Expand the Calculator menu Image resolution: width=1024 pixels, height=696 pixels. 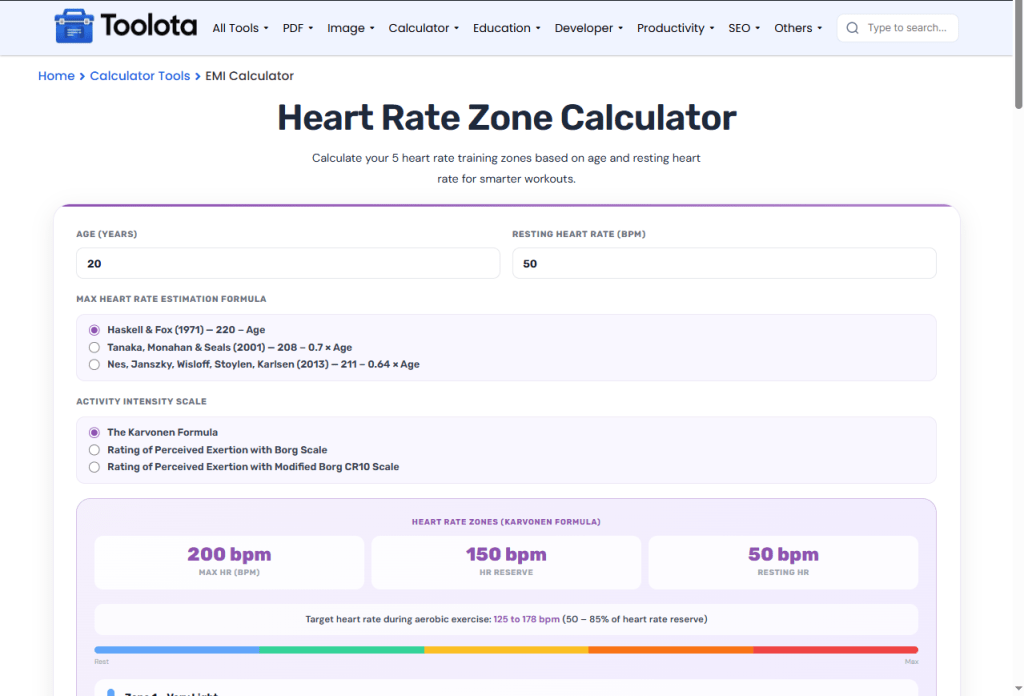click(x=424, y=28)
